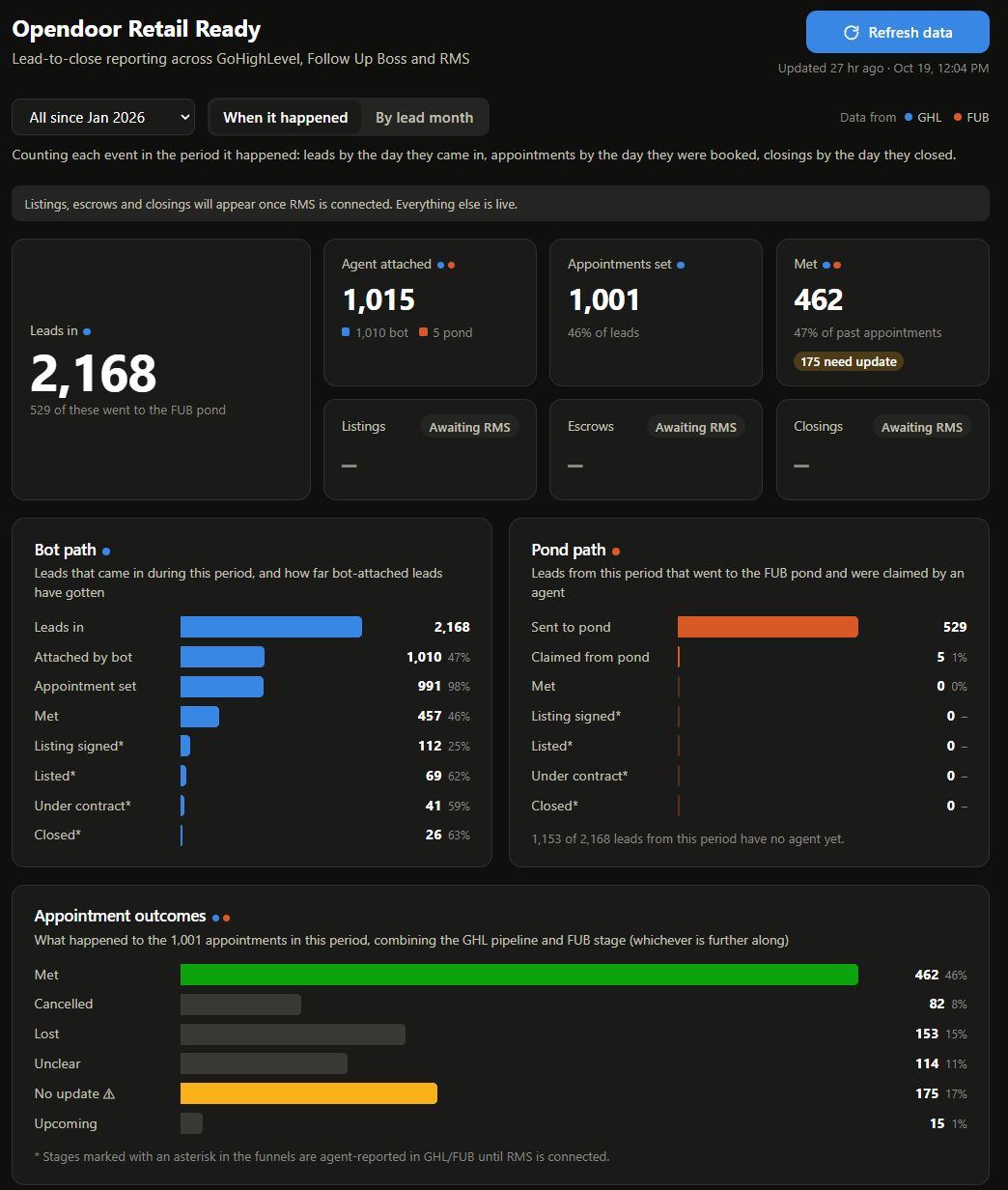Click the RMS connection notice banner
This screenshot has width=1008, height=1190.
click(x=500, y=204)
